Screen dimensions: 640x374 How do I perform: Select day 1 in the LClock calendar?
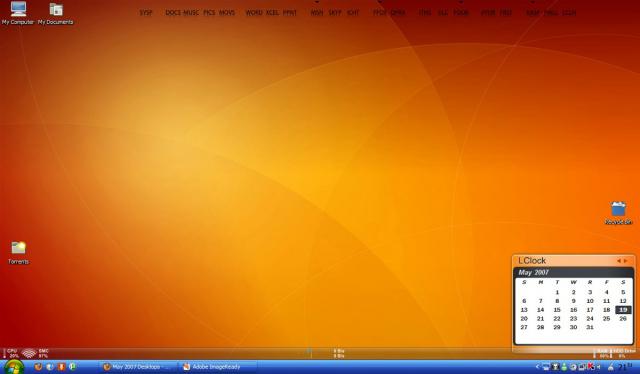(x=557, y=292)
